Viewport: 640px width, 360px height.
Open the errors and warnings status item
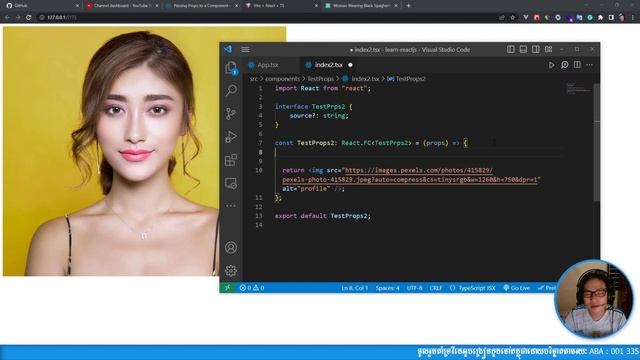pyautogui.click(x=252, y=288)
